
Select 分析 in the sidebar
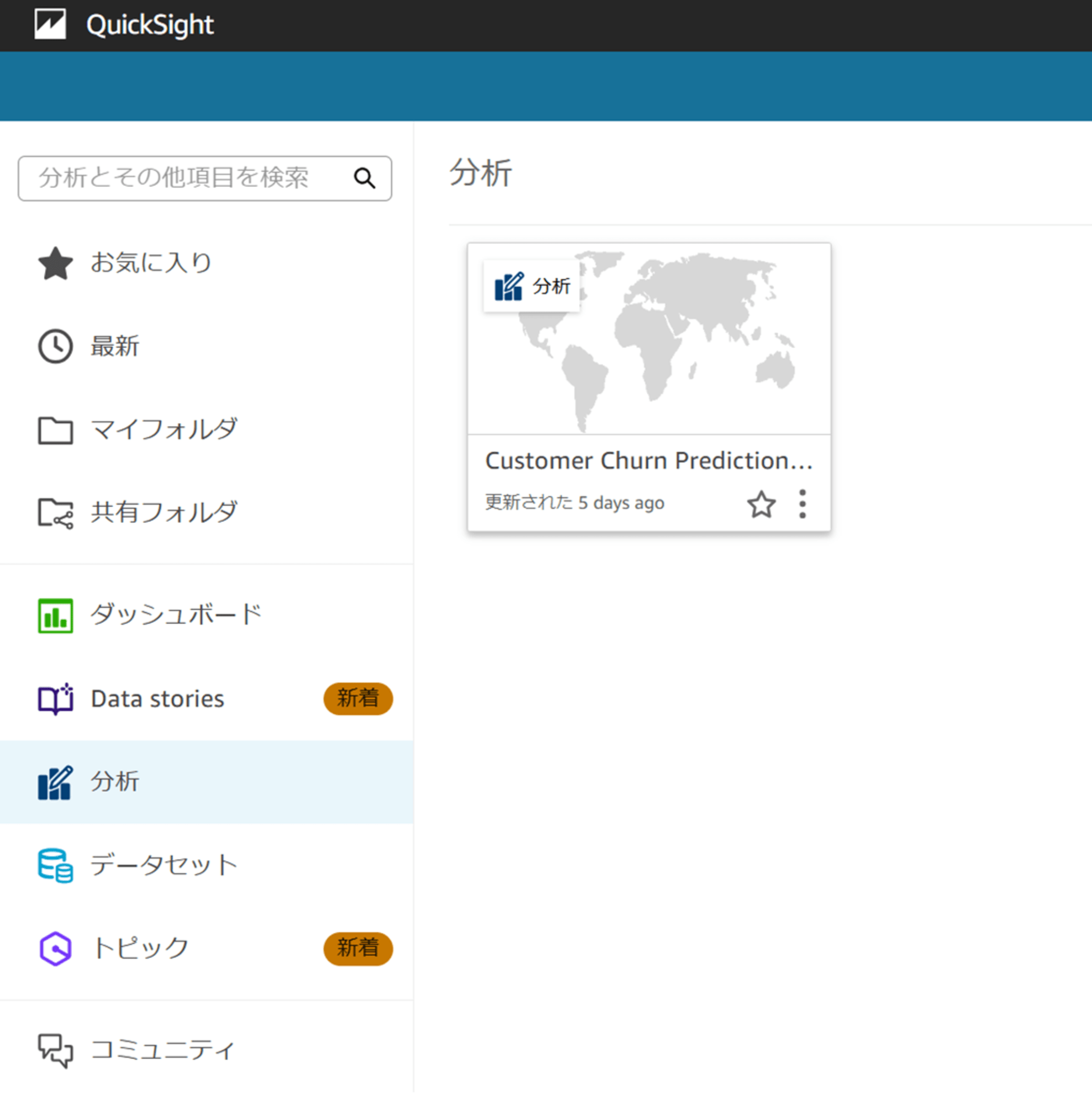(x=207, y=782)
